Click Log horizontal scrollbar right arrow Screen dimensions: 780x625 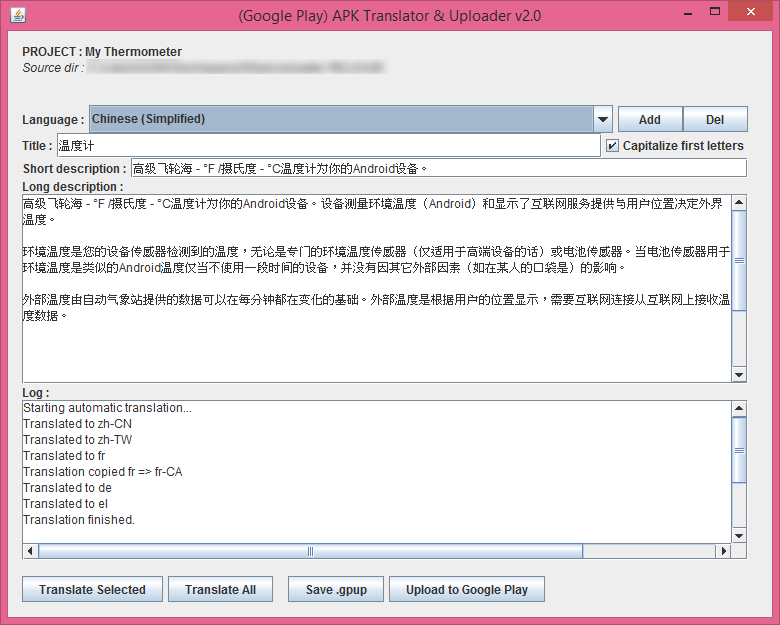click(x=723, y=551)
